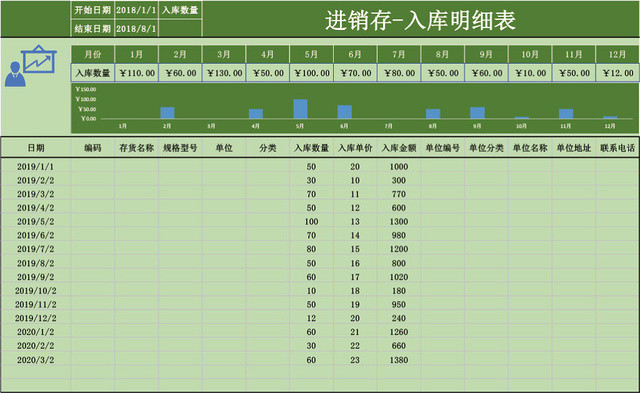Select the amount cell 1020
Image resolution: width=640 pixels, height=393 pixels.
point(399,277)
